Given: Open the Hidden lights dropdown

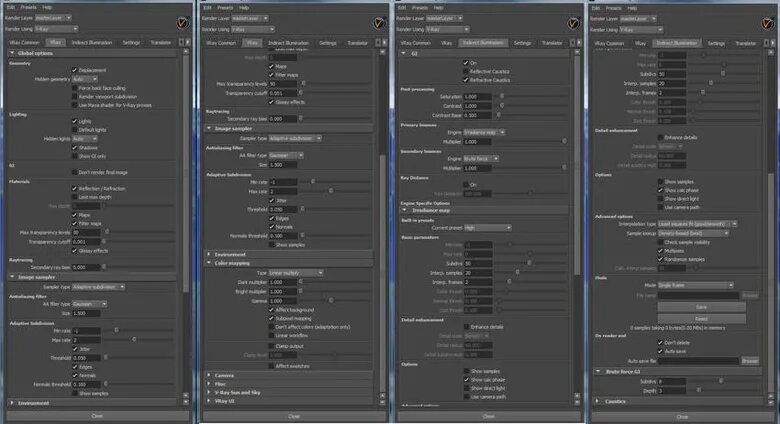Looking at the screenshot, I should pos(85,139).
